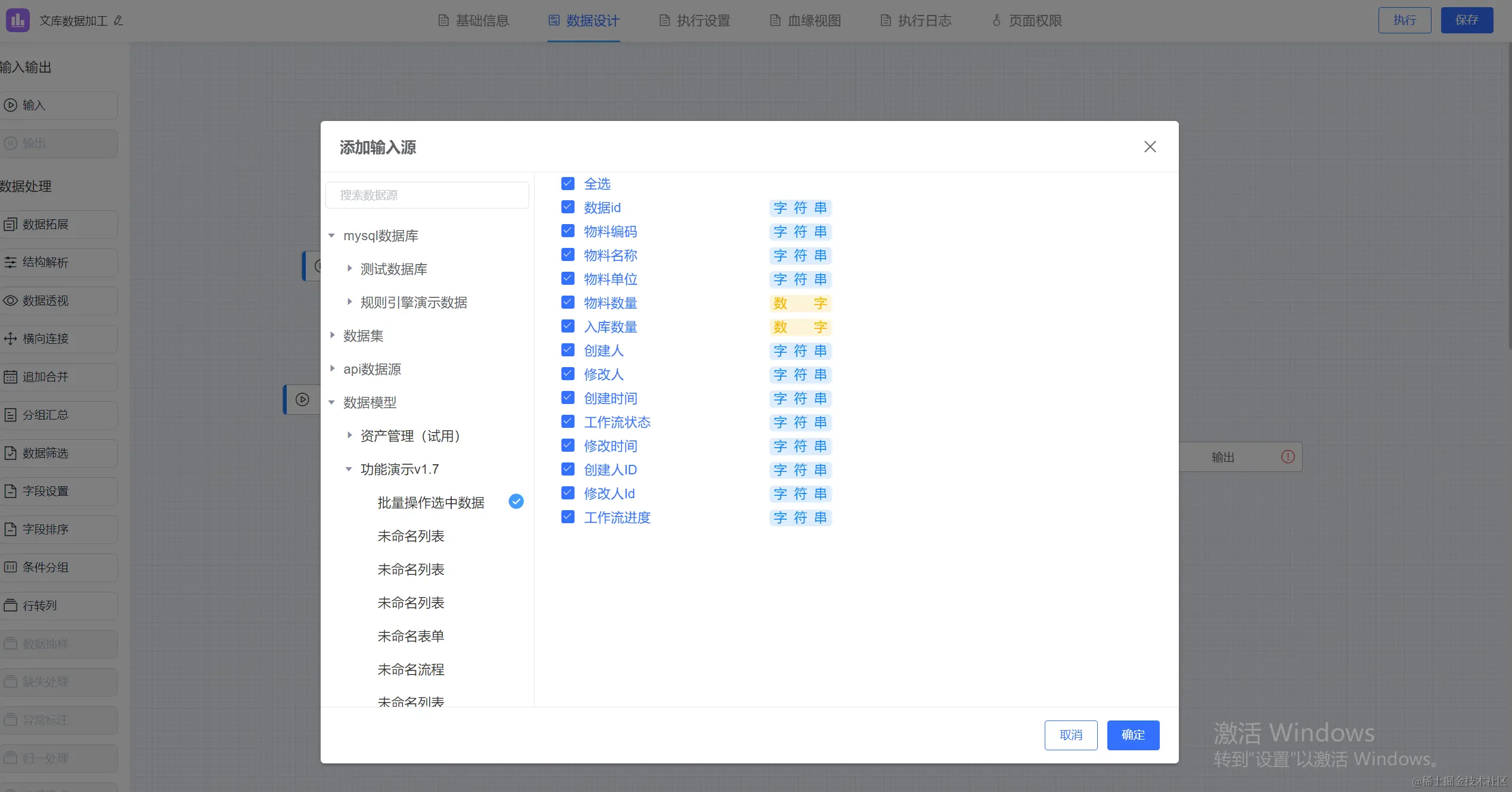The width and height of the screenshot is (1512, 792).
Task: Collapse the mysql数据库 tree node
Action: coord(332,236)
